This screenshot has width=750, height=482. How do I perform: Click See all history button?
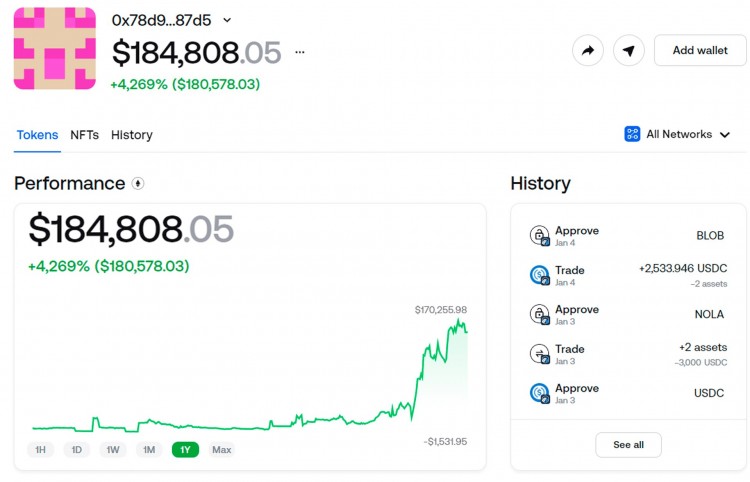click(628, 445)
